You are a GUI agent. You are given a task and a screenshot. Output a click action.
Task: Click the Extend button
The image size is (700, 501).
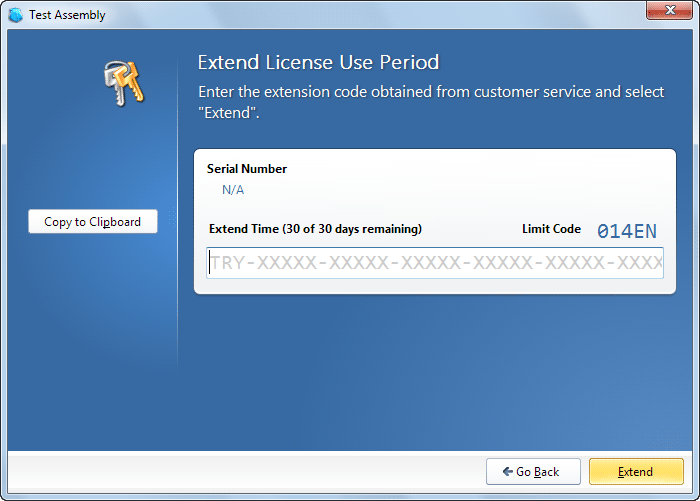click(x=636, y=472)
